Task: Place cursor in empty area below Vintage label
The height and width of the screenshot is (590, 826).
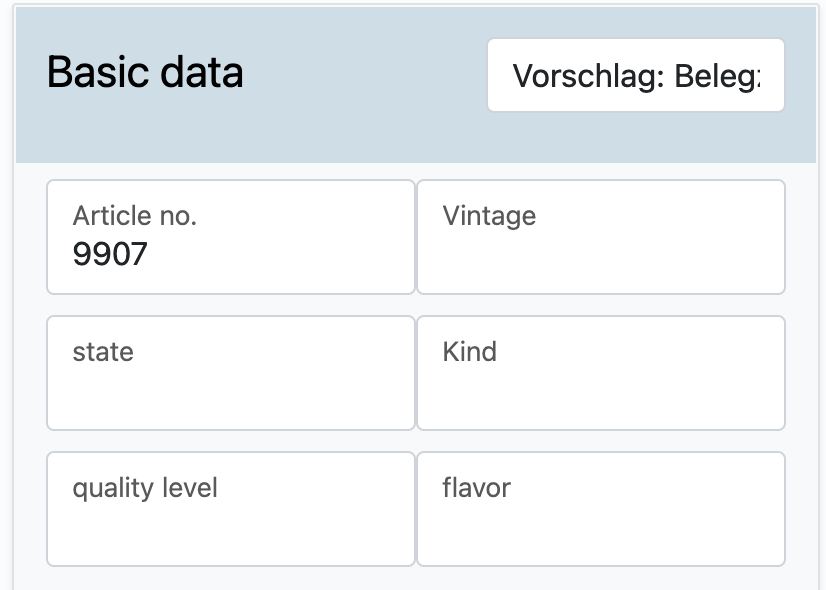Action: pyautogui.click(x=600, y=262)
